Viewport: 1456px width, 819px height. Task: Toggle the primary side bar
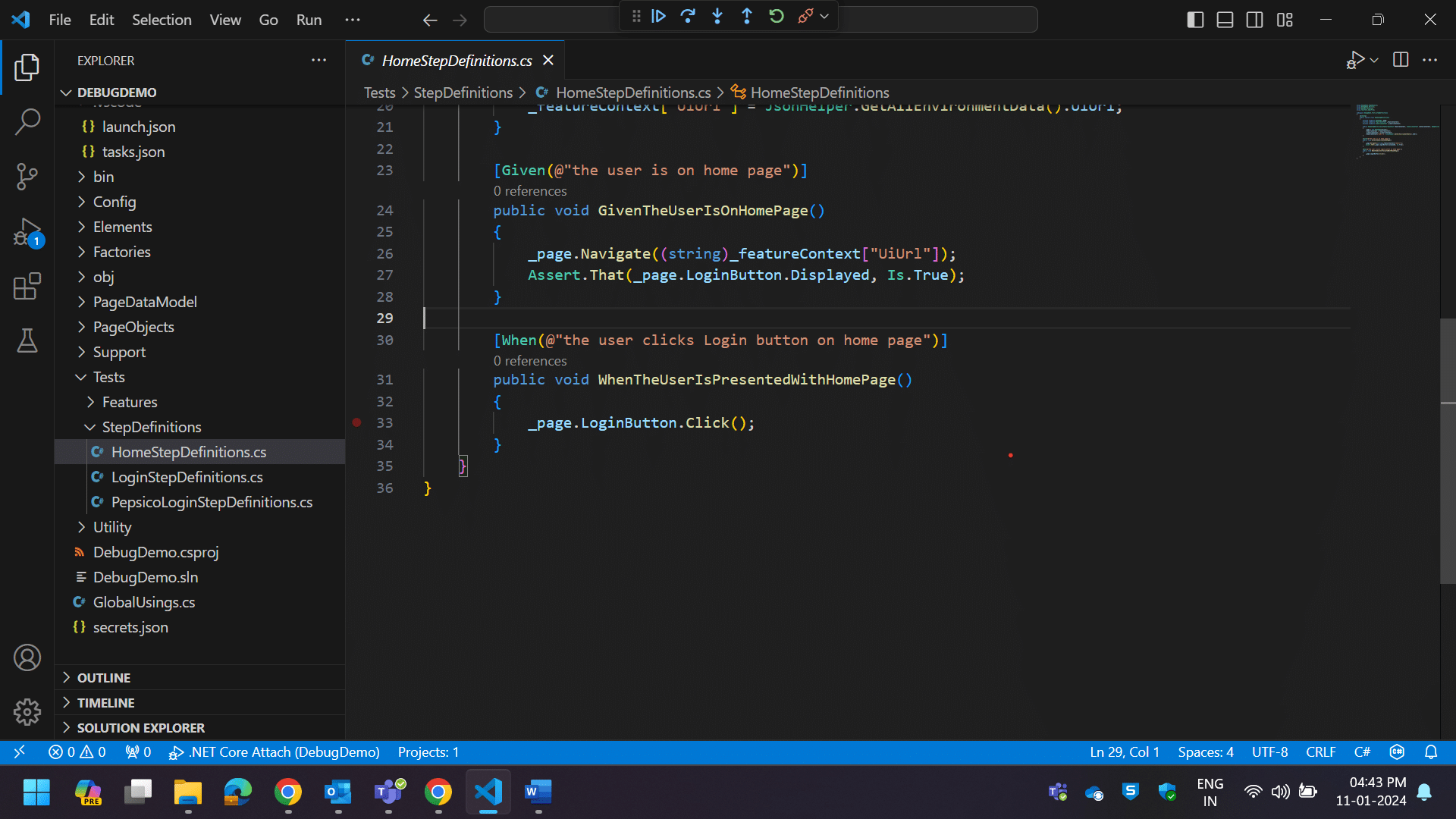point(1195,20)
